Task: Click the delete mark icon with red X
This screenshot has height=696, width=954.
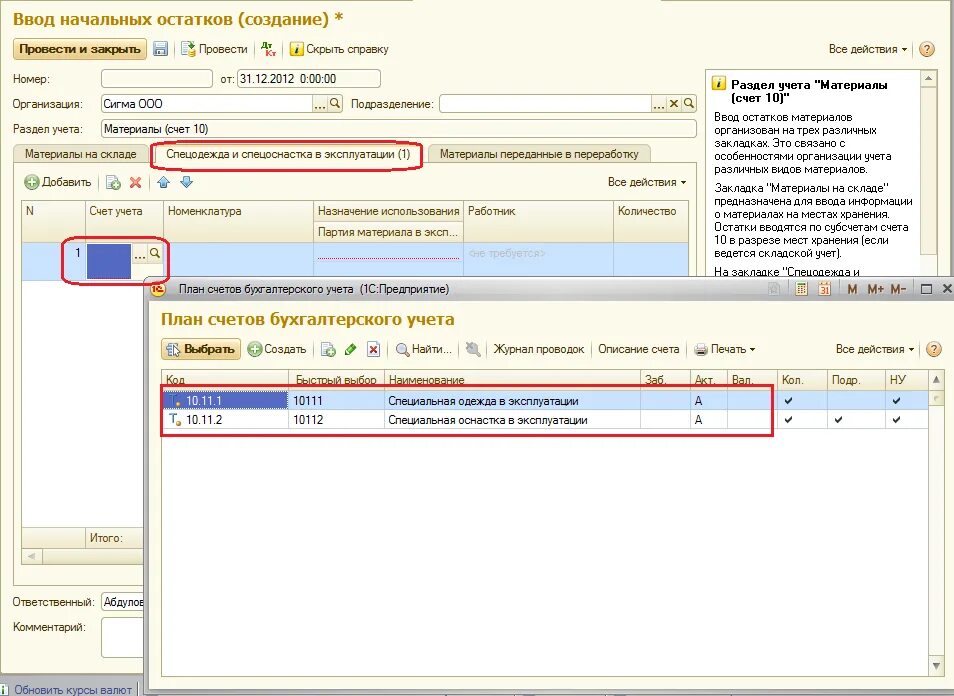Action: click(x=374, y=349)
